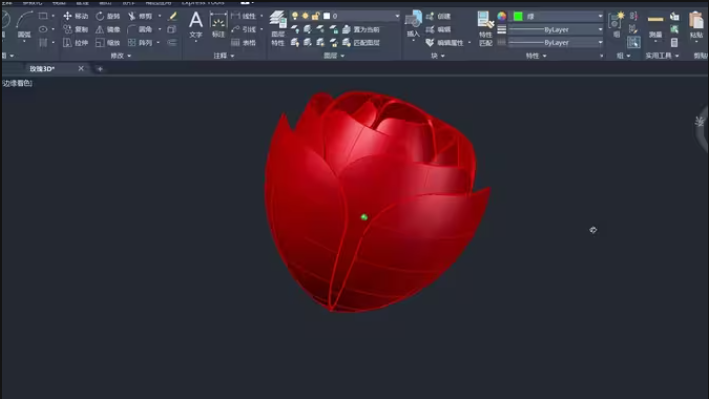Viewport: 709px width, 399px height.
Task: Open a new drawing tab with plus
Action: (x=100, y=69)
